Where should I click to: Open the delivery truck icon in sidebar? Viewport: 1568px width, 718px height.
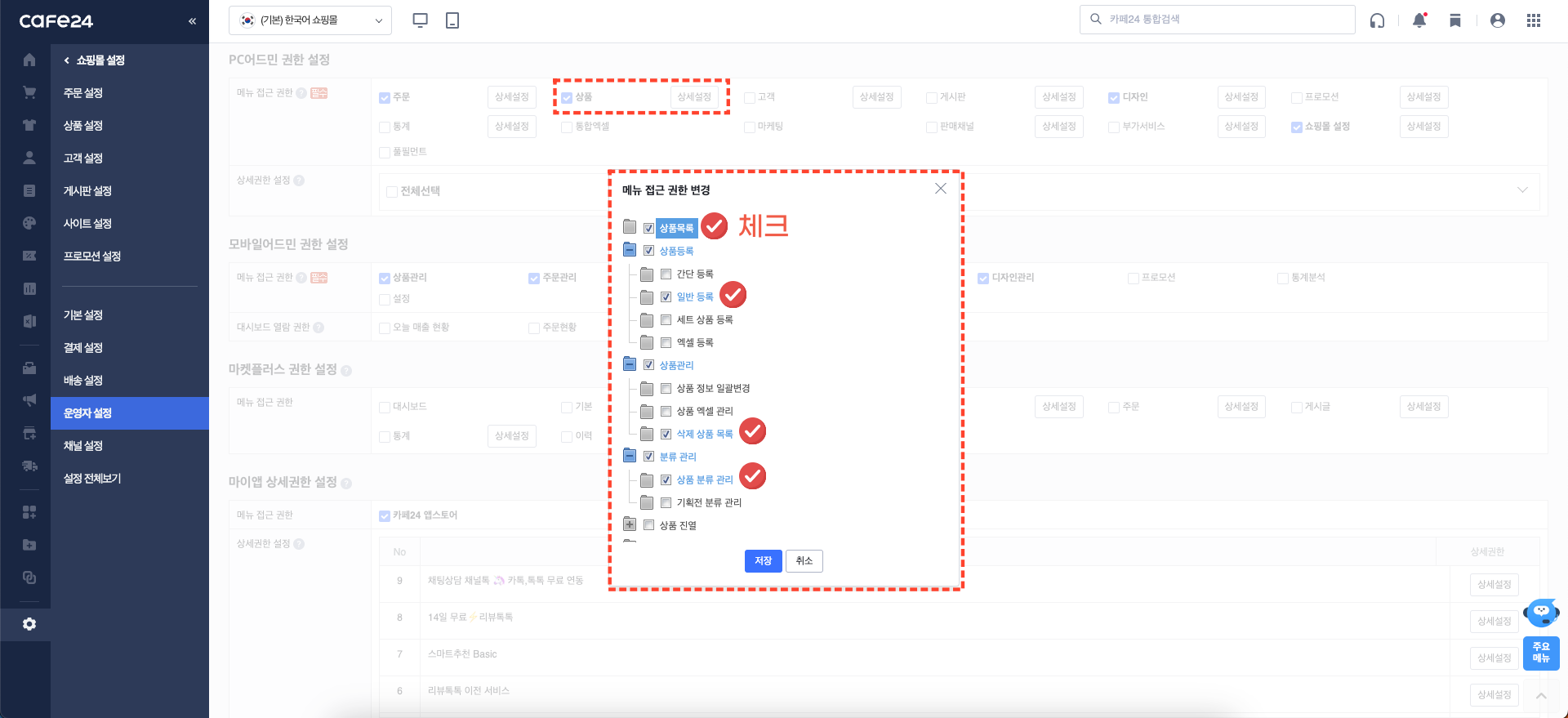coord(29,466)
